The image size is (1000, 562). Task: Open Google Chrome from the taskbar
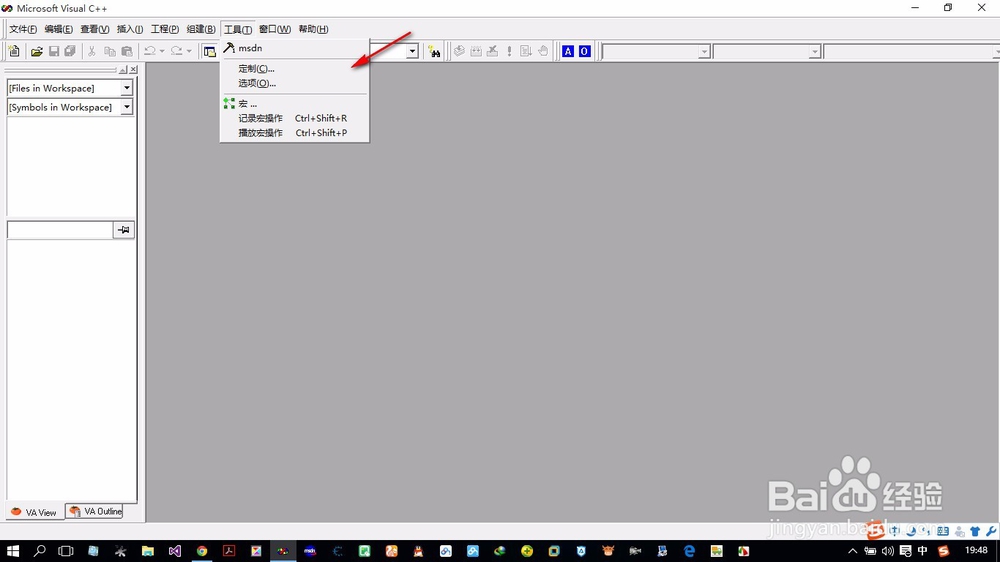202,551
